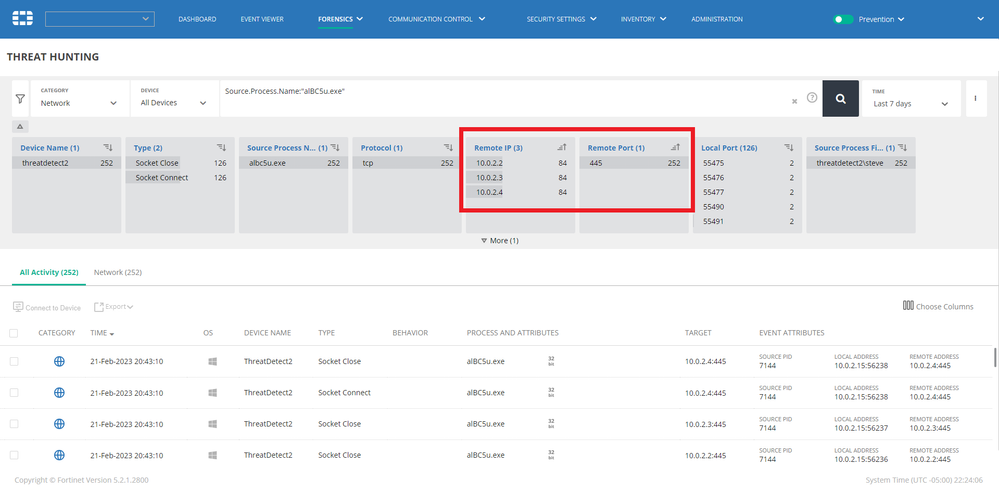The height and width of the screenshot is (488, 999).
Task: Click the Fortinet logo icon
Action: coord(21,18)
